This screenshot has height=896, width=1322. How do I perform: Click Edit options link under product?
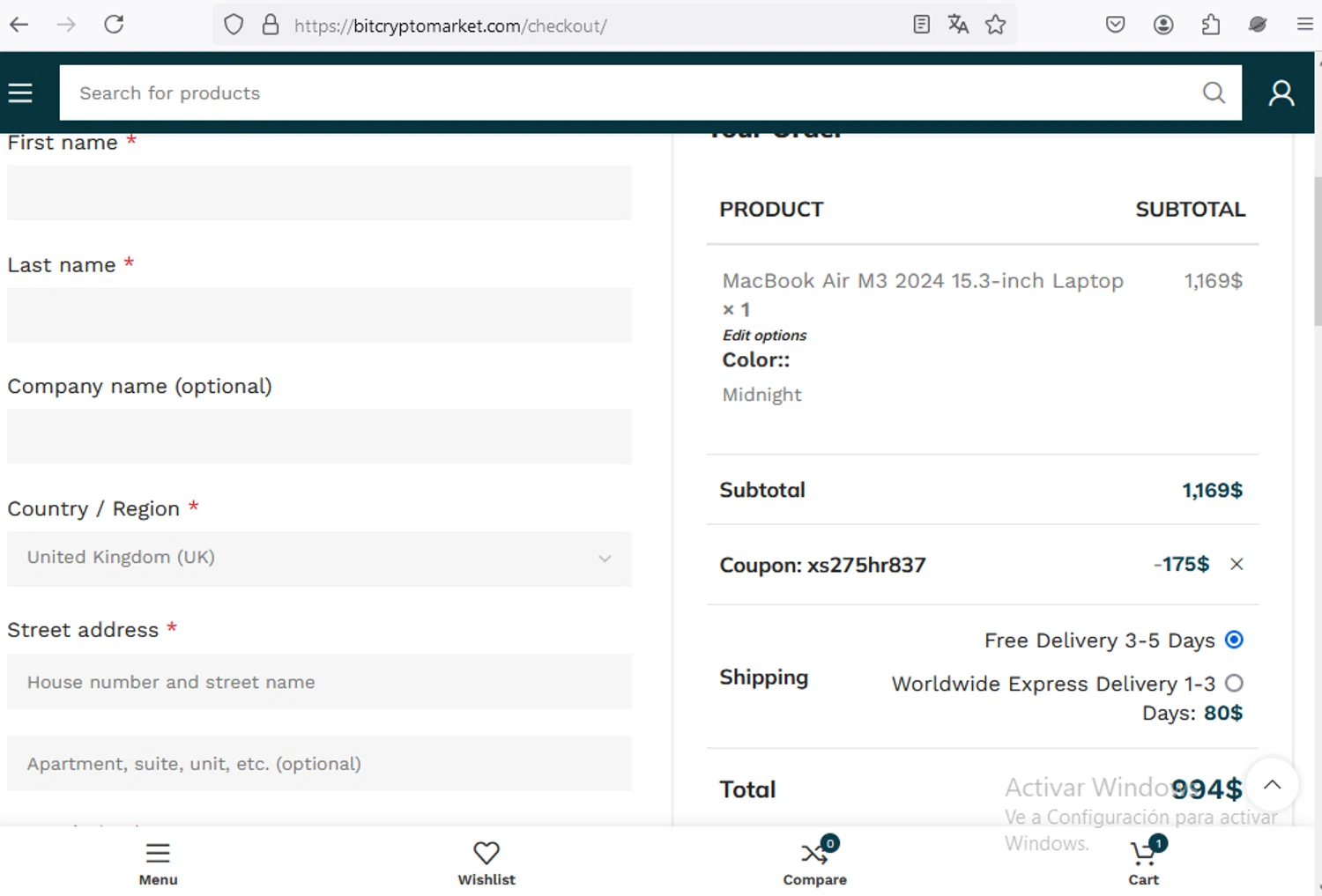tap(764, 335)
